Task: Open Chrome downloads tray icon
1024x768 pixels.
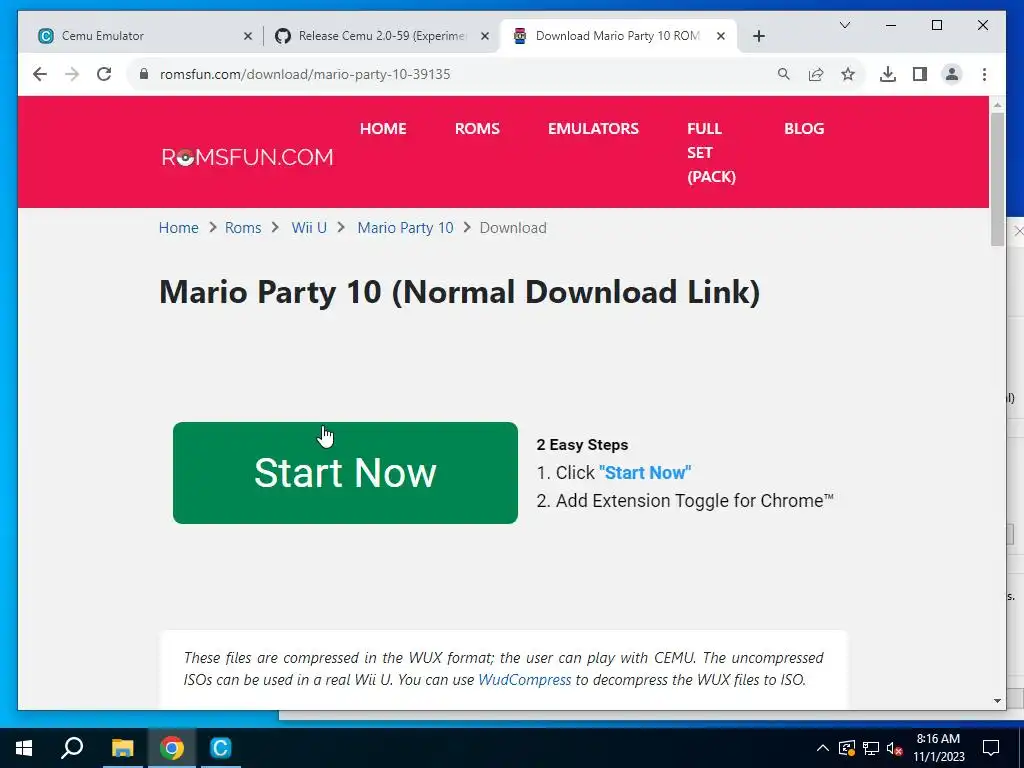Action: tap(888, 74)
